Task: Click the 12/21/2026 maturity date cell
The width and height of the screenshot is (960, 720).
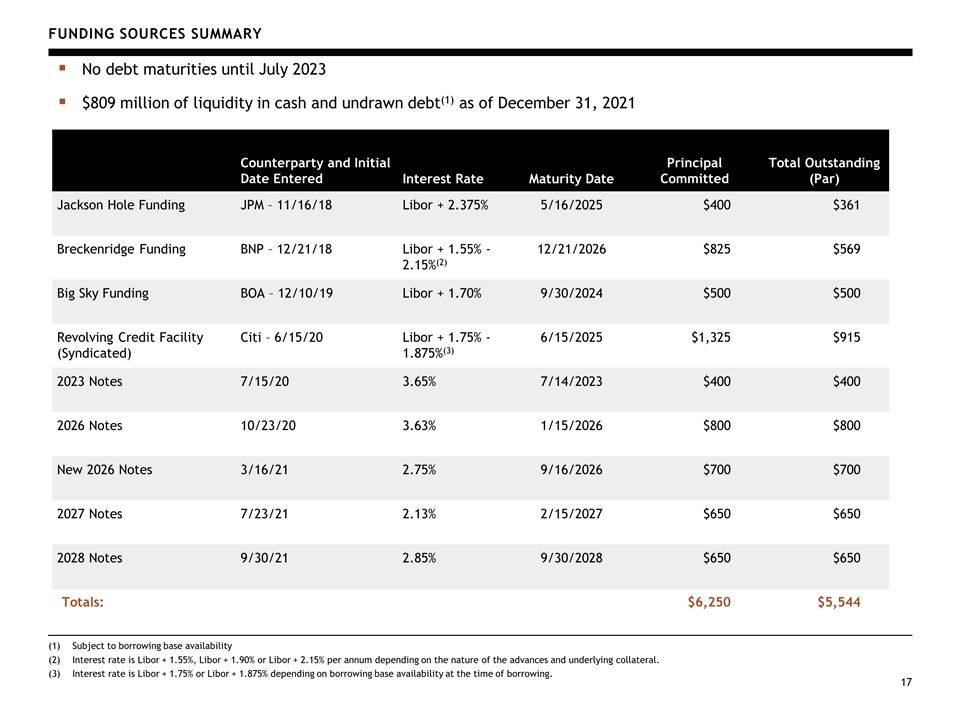Action: pos(571,249)
